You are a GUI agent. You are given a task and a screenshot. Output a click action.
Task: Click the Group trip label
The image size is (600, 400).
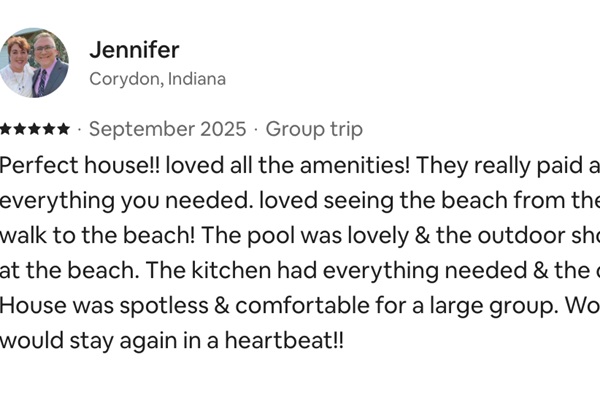[315, 129]
